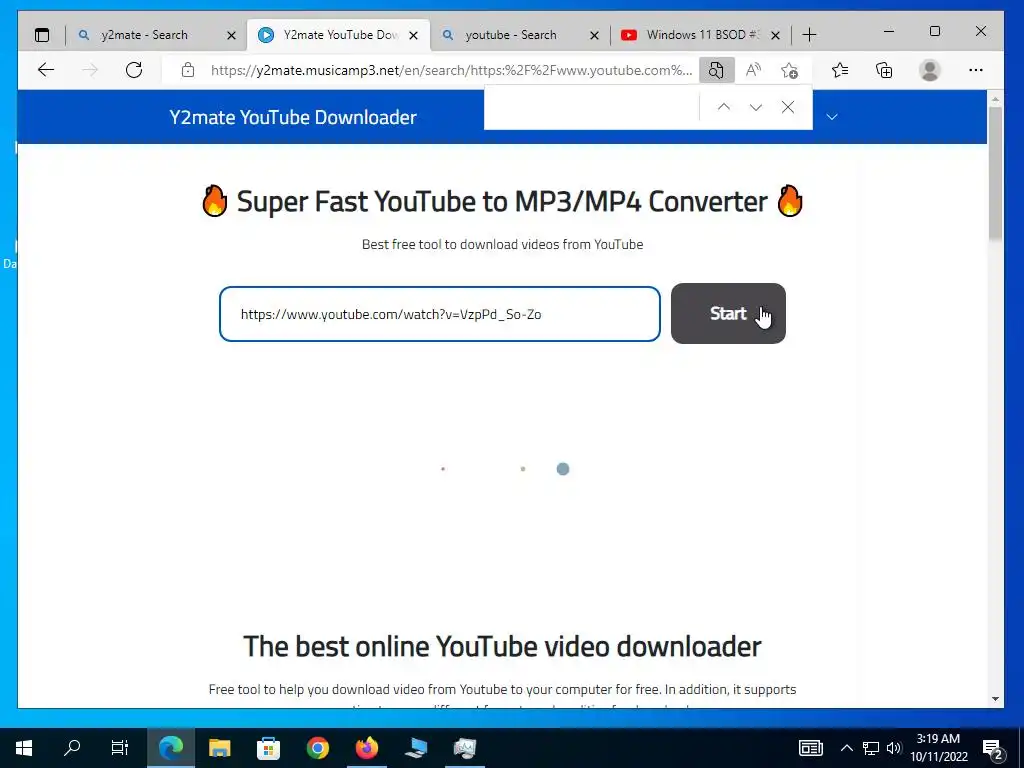Screen dimensions: 1024x768
Task: Click the Microsoft Edge taskbar icon
Action: pyautogui.click(x=171, y=748)
